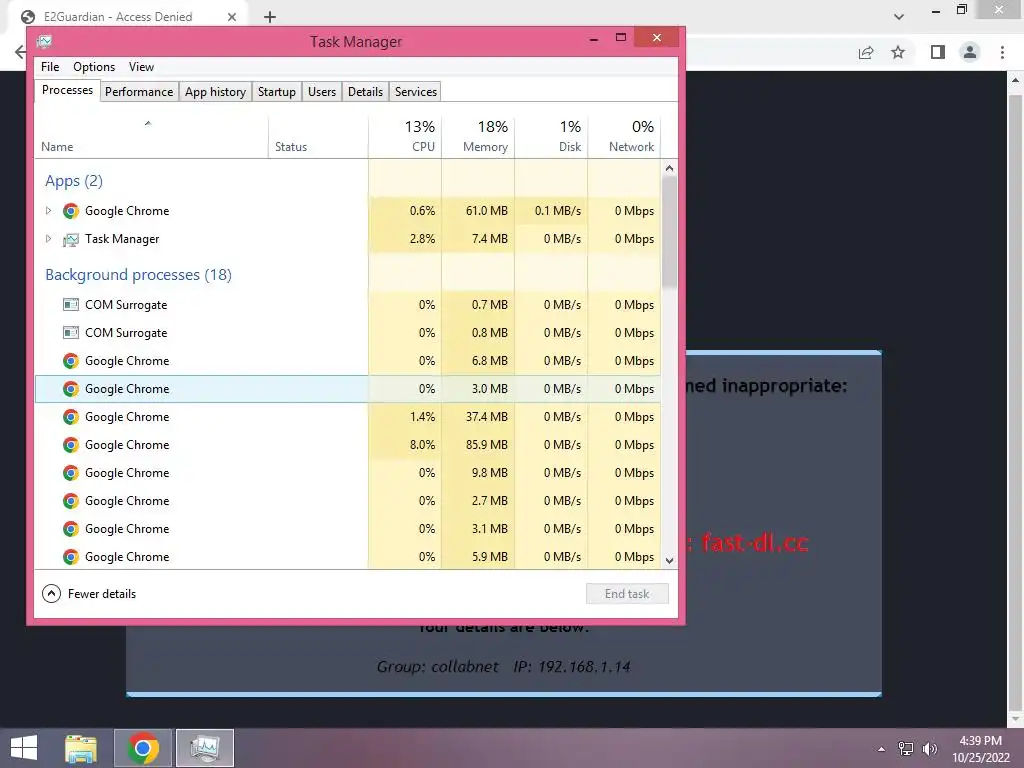Sort processes by Name column header

tap(151, 137)
